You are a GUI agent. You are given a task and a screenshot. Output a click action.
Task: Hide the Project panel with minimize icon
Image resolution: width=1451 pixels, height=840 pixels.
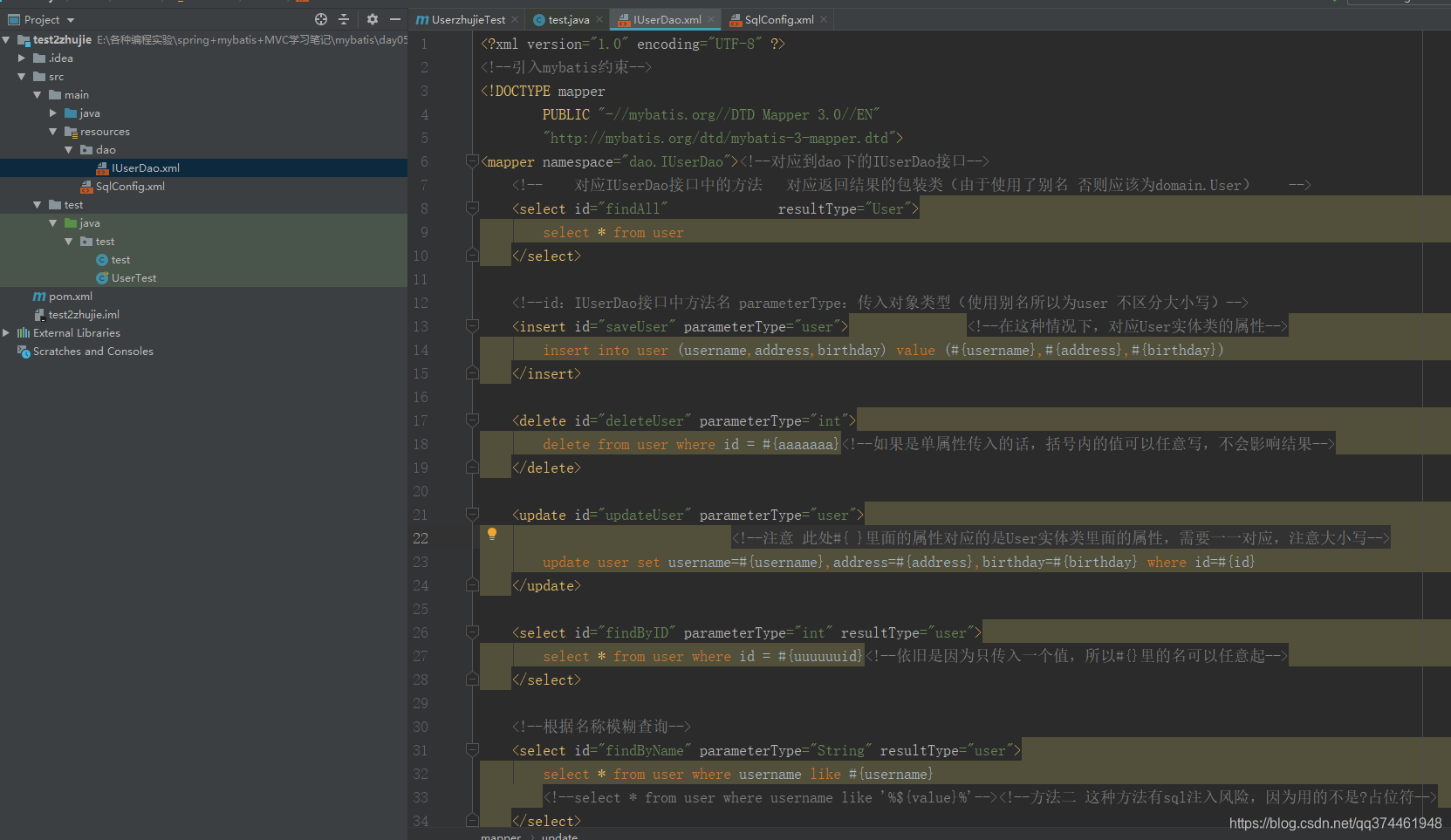coord(395,19)
